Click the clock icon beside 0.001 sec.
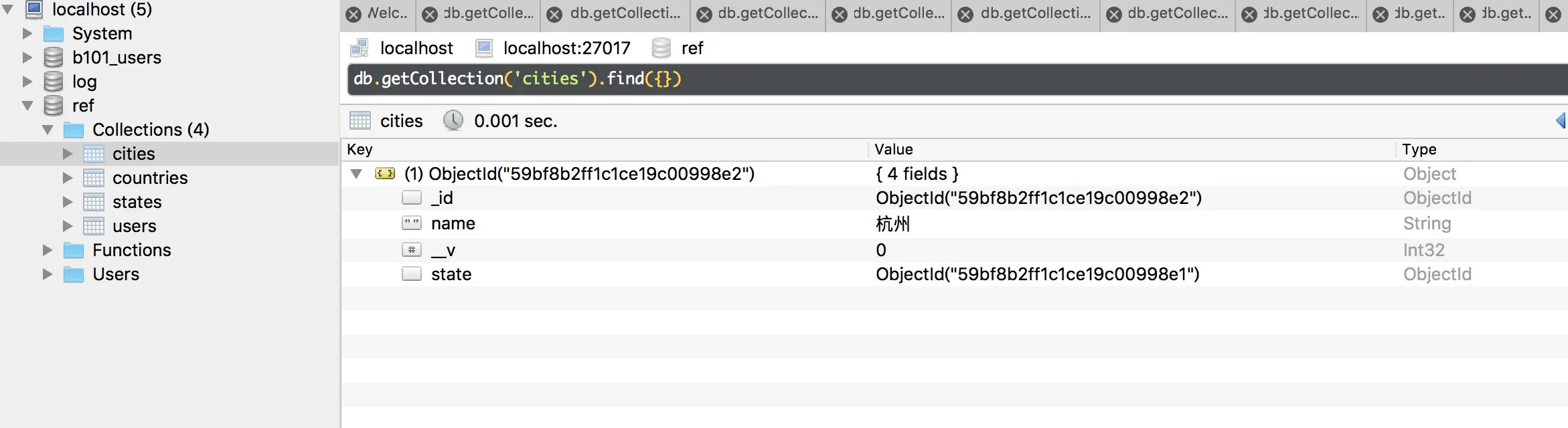The height and width of the screenshot is (428, 1568). [453, 121]
